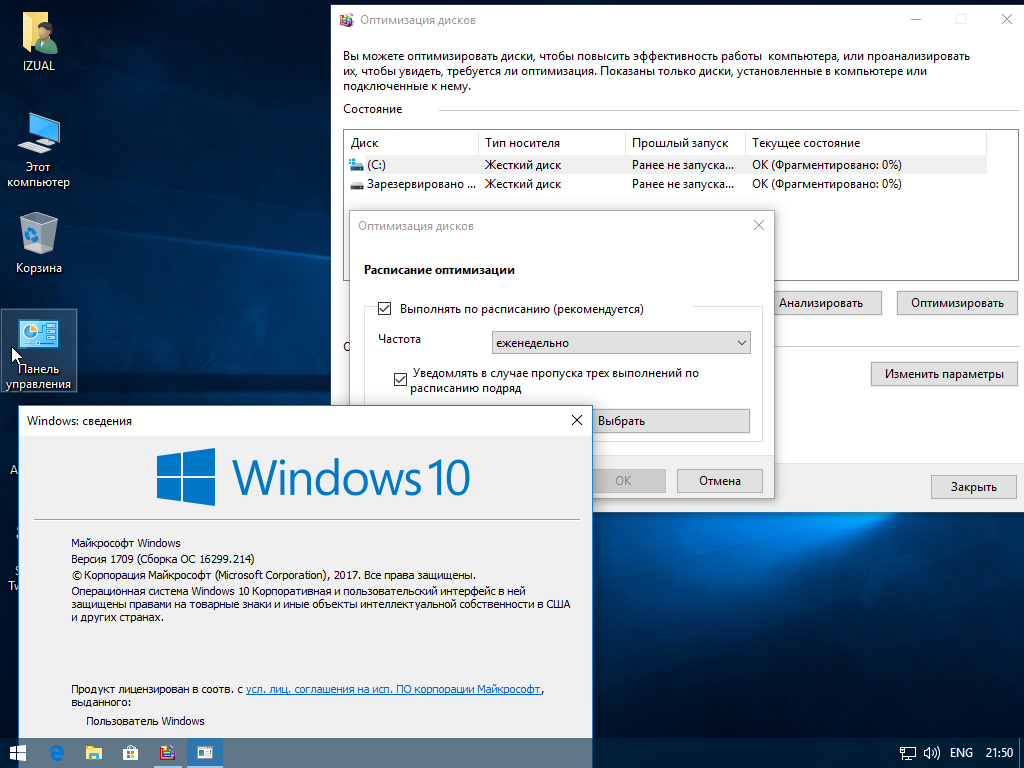Switch to Оптимизация дисков taskbar icon

pos(168,753)
